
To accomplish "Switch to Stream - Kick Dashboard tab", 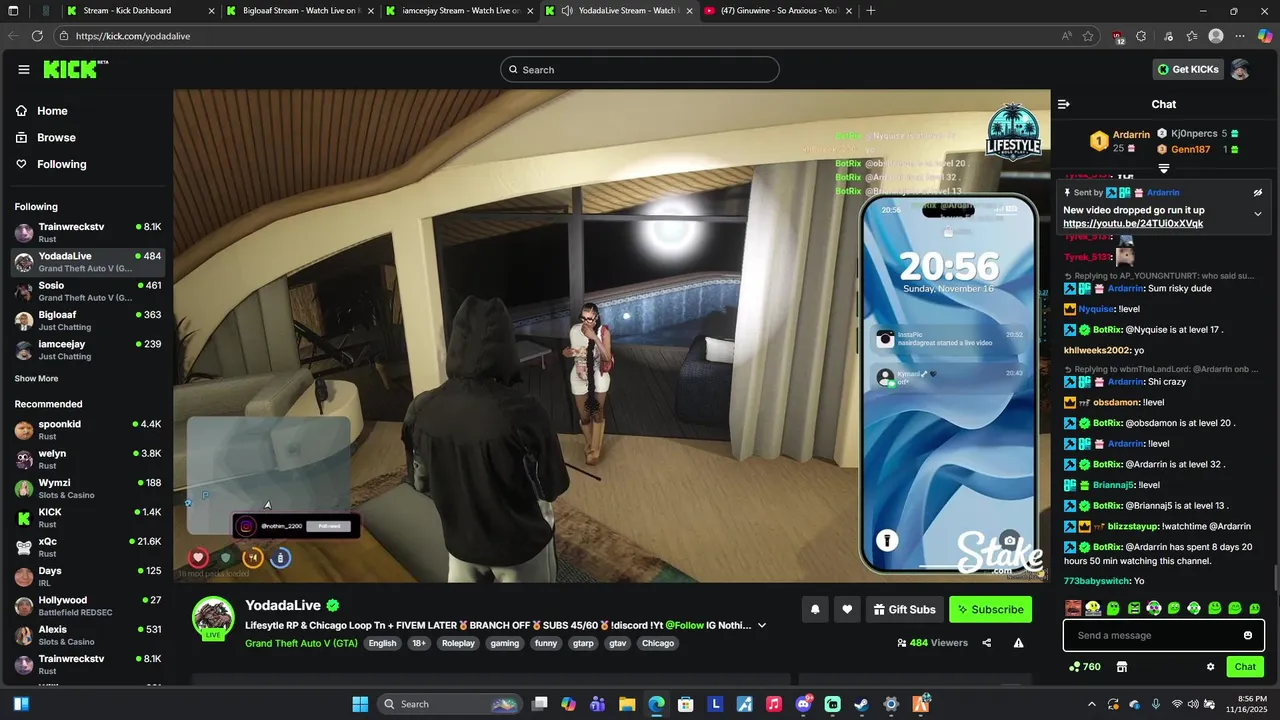I will [140, 10].
